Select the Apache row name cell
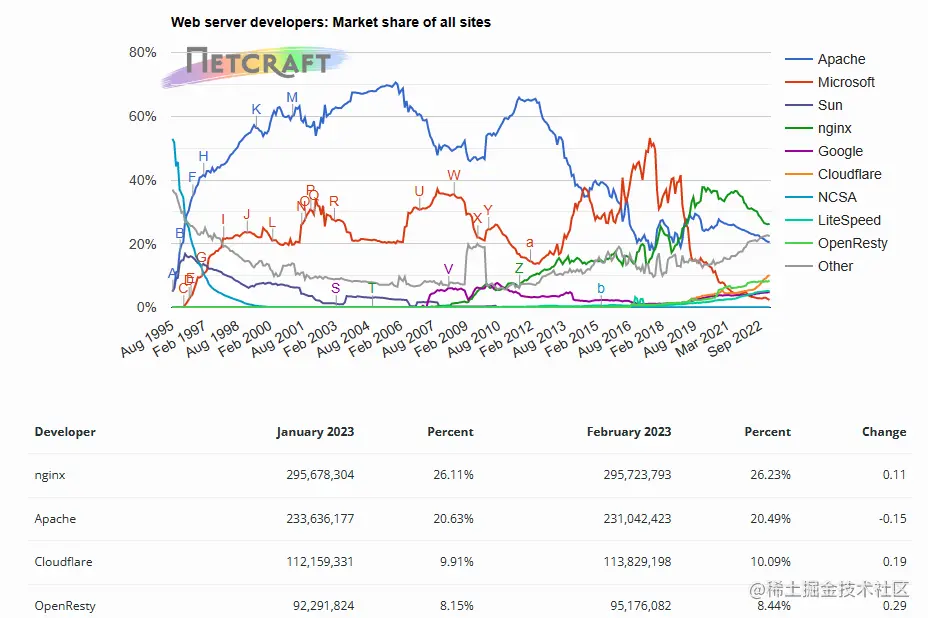This screenshot has width=928, height=618. [x=56, y=519]
